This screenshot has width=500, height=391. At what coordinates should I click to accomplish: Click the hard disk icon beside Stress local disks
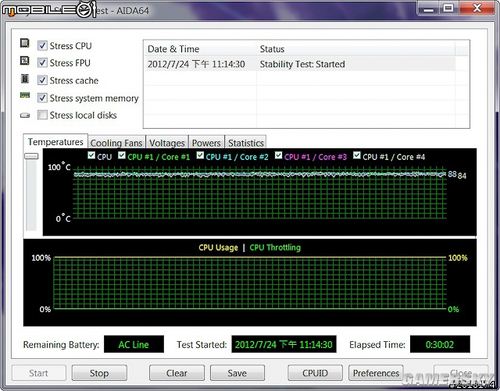click(25, 115)
